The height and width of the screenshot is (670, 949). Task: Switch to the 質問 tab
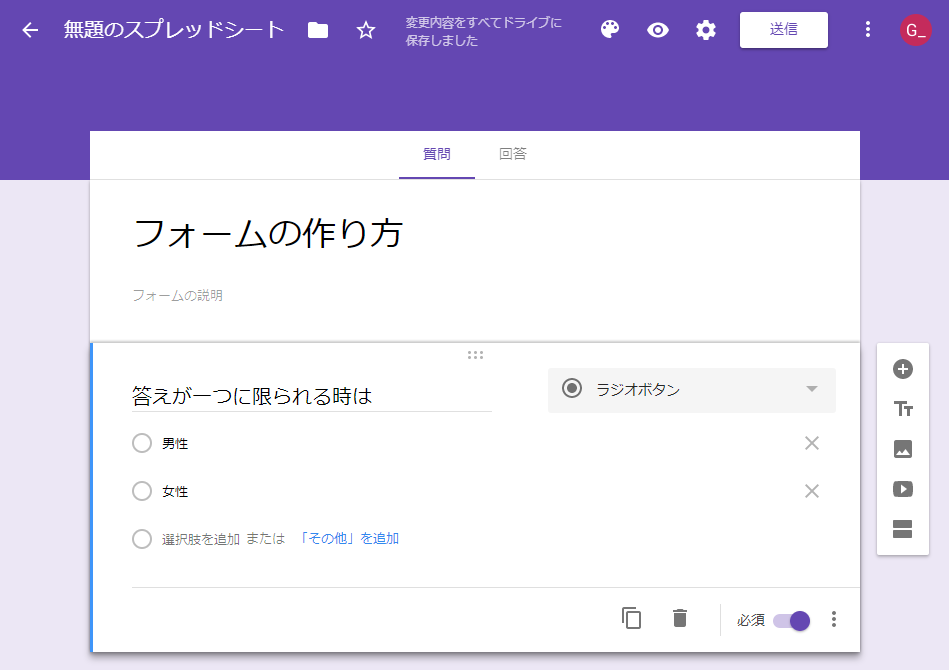[x=437, y=154]
